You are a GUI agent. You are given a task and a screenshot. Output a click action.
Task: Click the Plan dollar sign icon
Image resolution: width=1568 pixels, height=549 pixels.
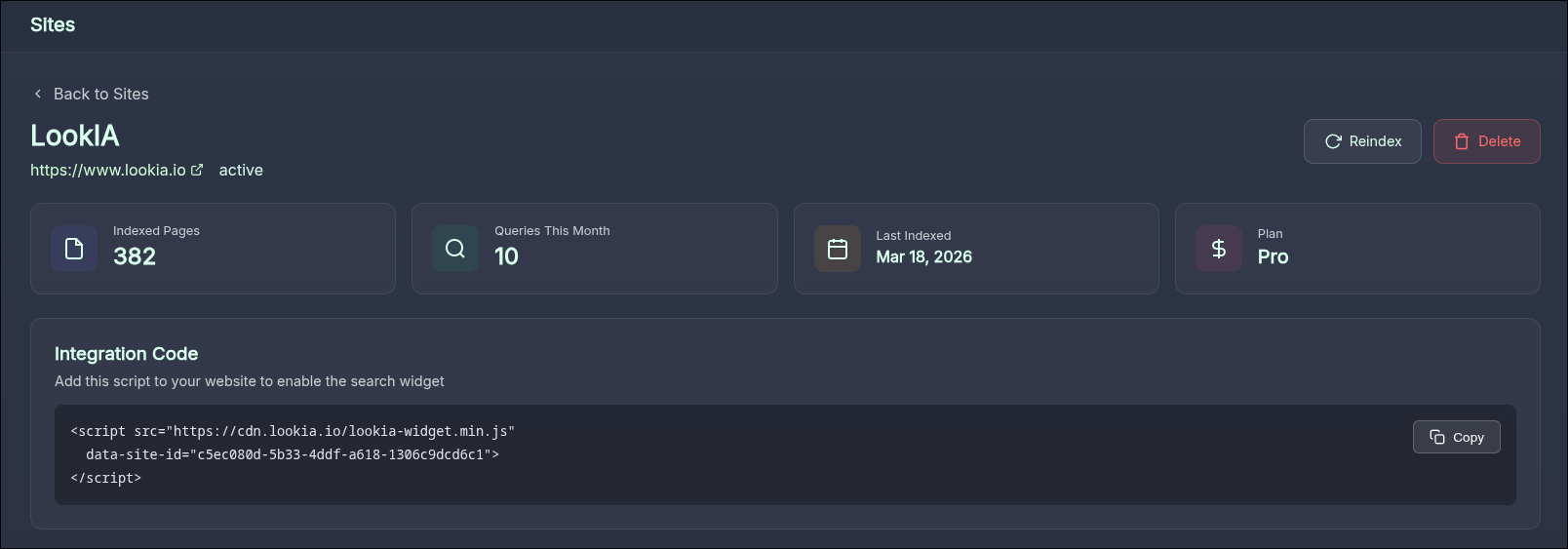[x=1219, y=249]
